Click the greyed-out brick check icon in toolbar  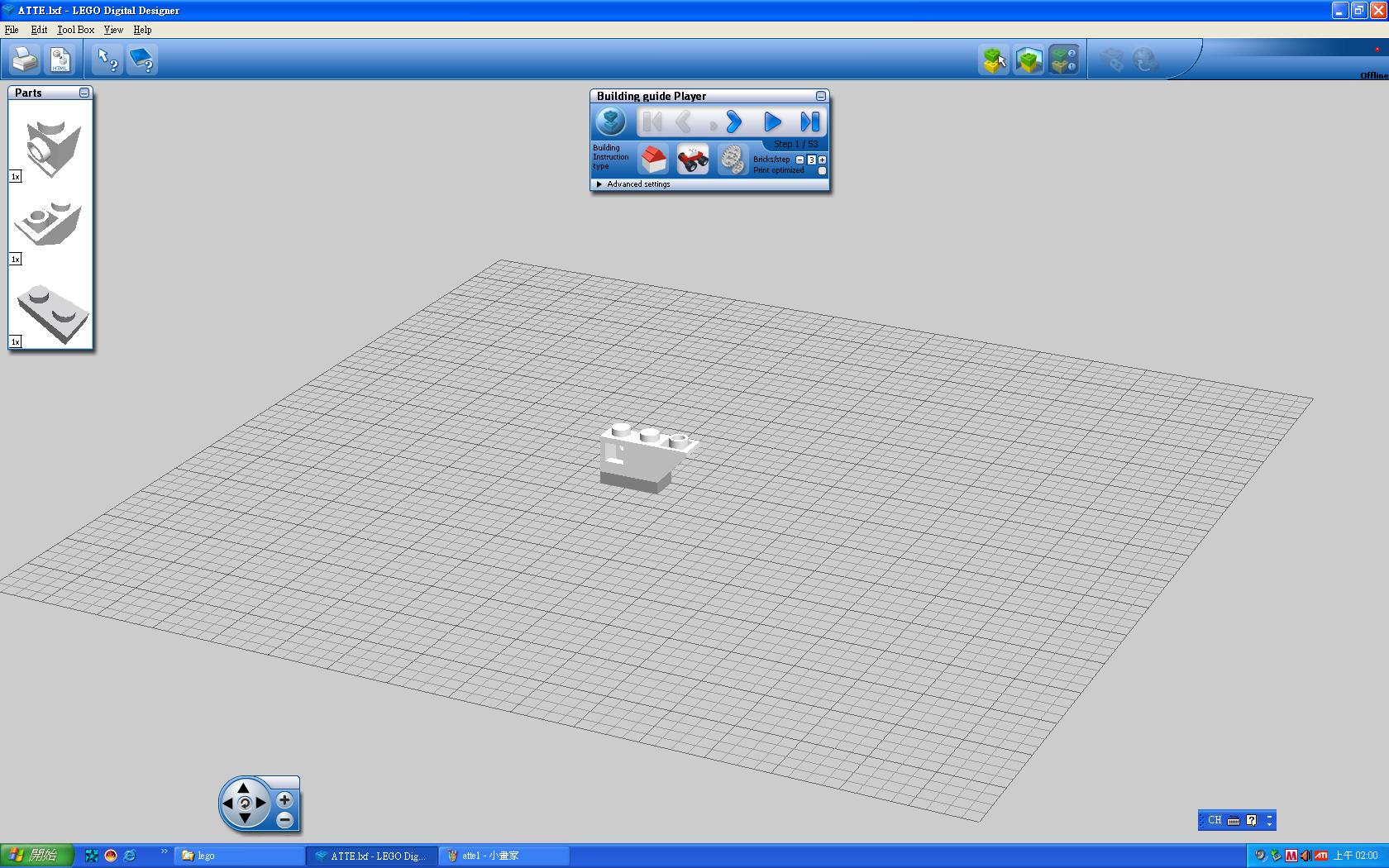1111,60
